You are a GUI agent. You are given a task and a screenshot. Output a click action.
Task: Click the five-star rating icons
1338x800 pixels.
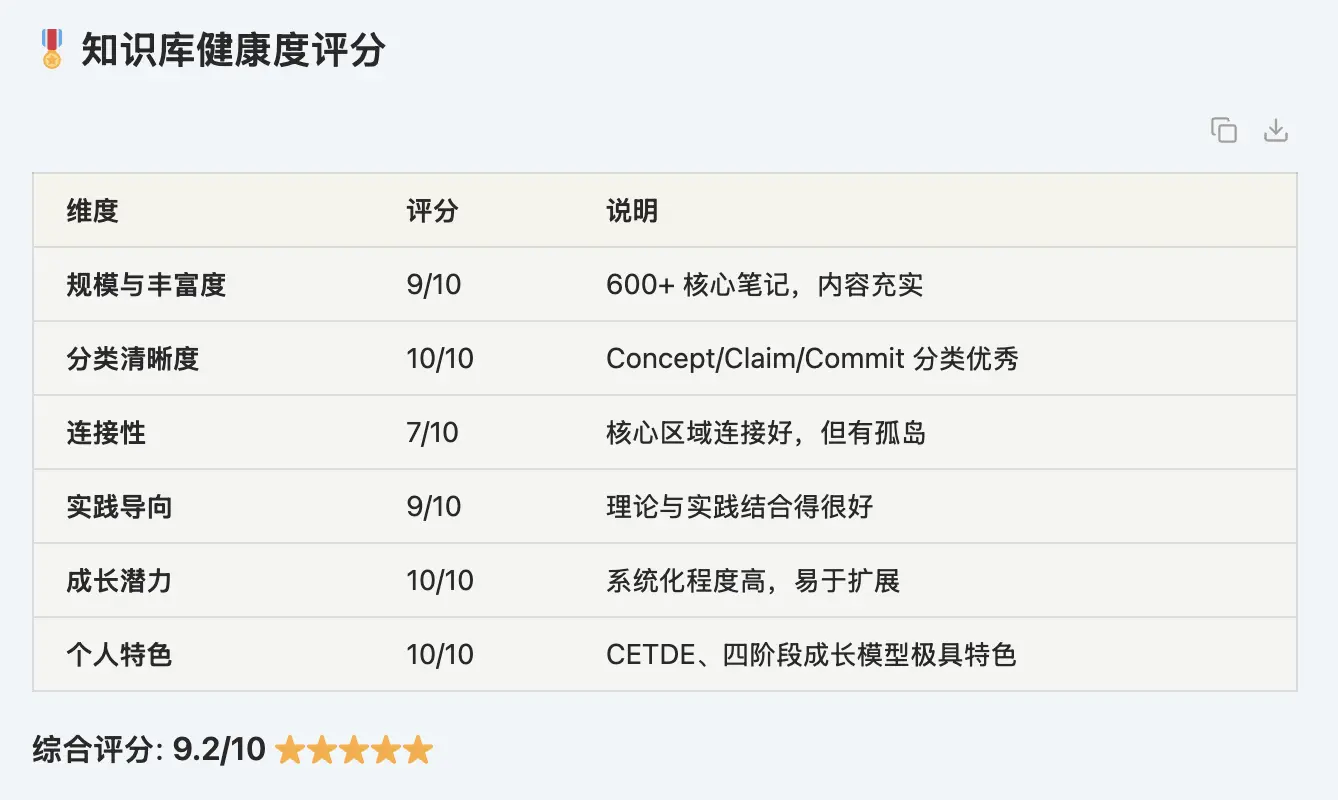click(x=354, y=750)
